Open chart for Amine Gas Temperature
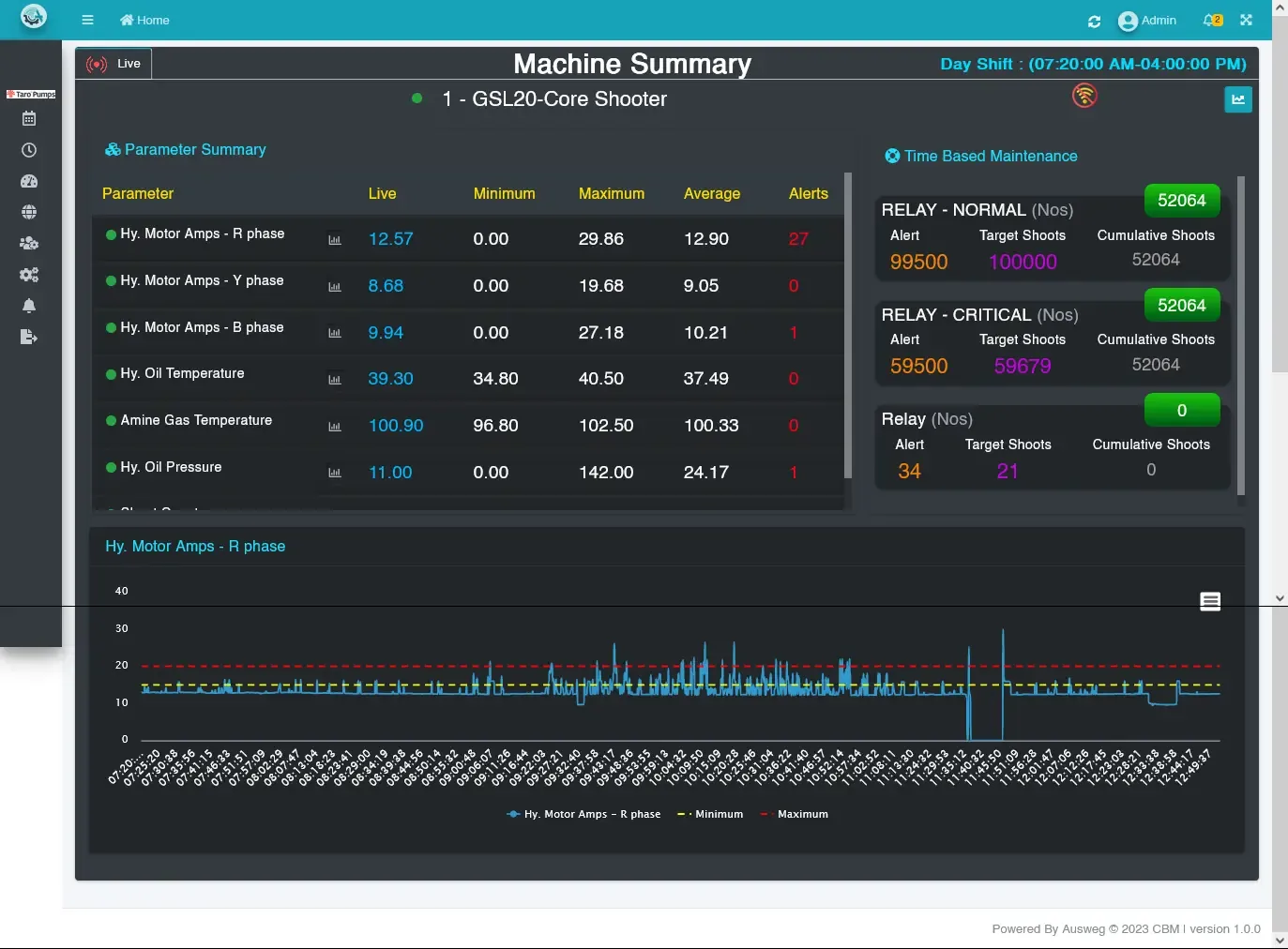The image size is (1288, 949). click(335, 427)
